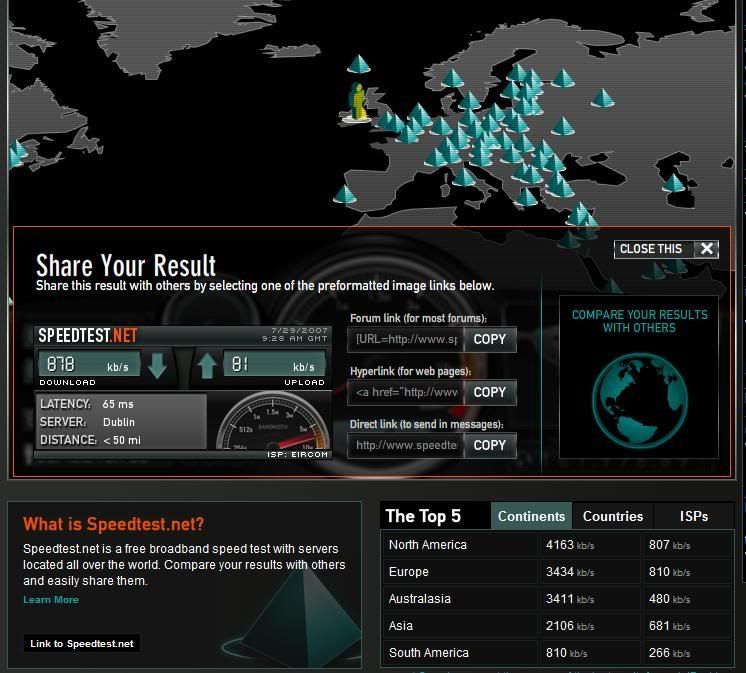This screenshot has height=673, width=746.
Task: Switch to the ISPs tab
Action: 693,516
